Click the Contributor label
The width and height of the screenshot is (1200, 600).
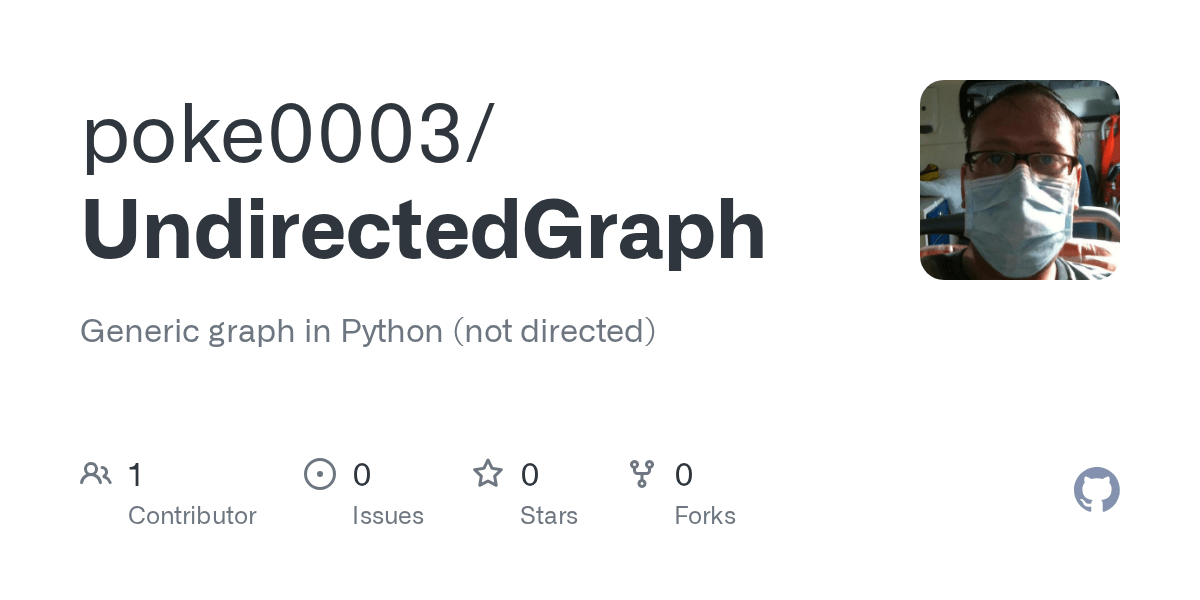click(192, 516)
